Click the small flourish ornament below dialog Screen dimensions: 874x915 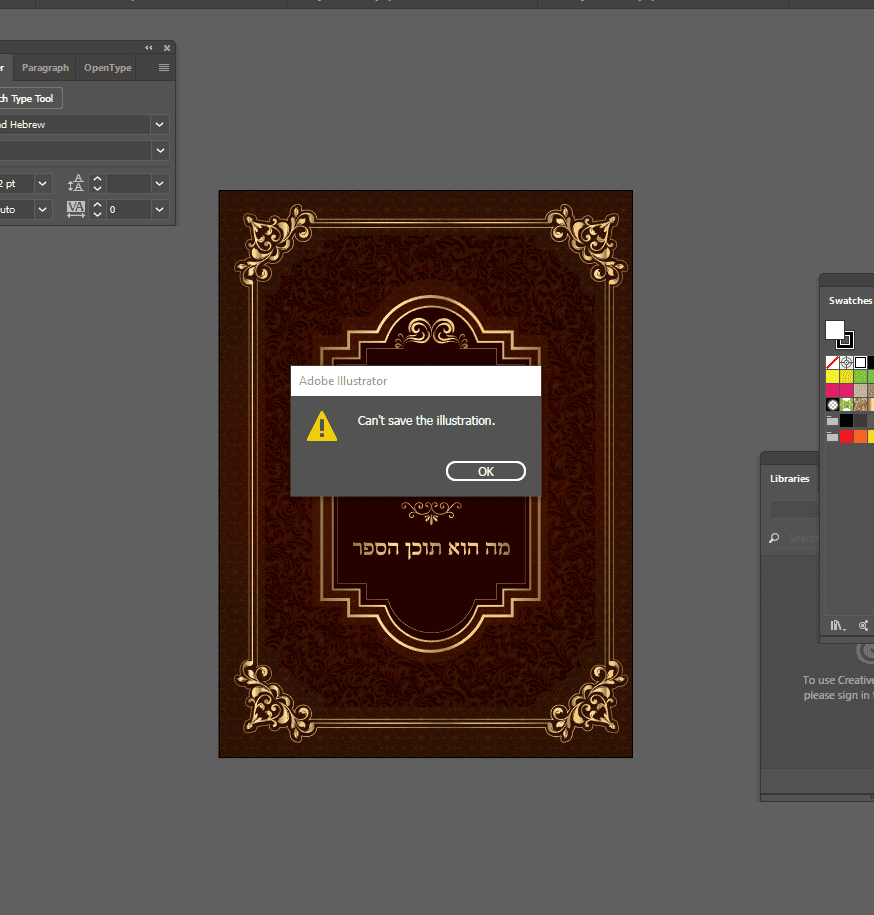(x=431, y=512)
